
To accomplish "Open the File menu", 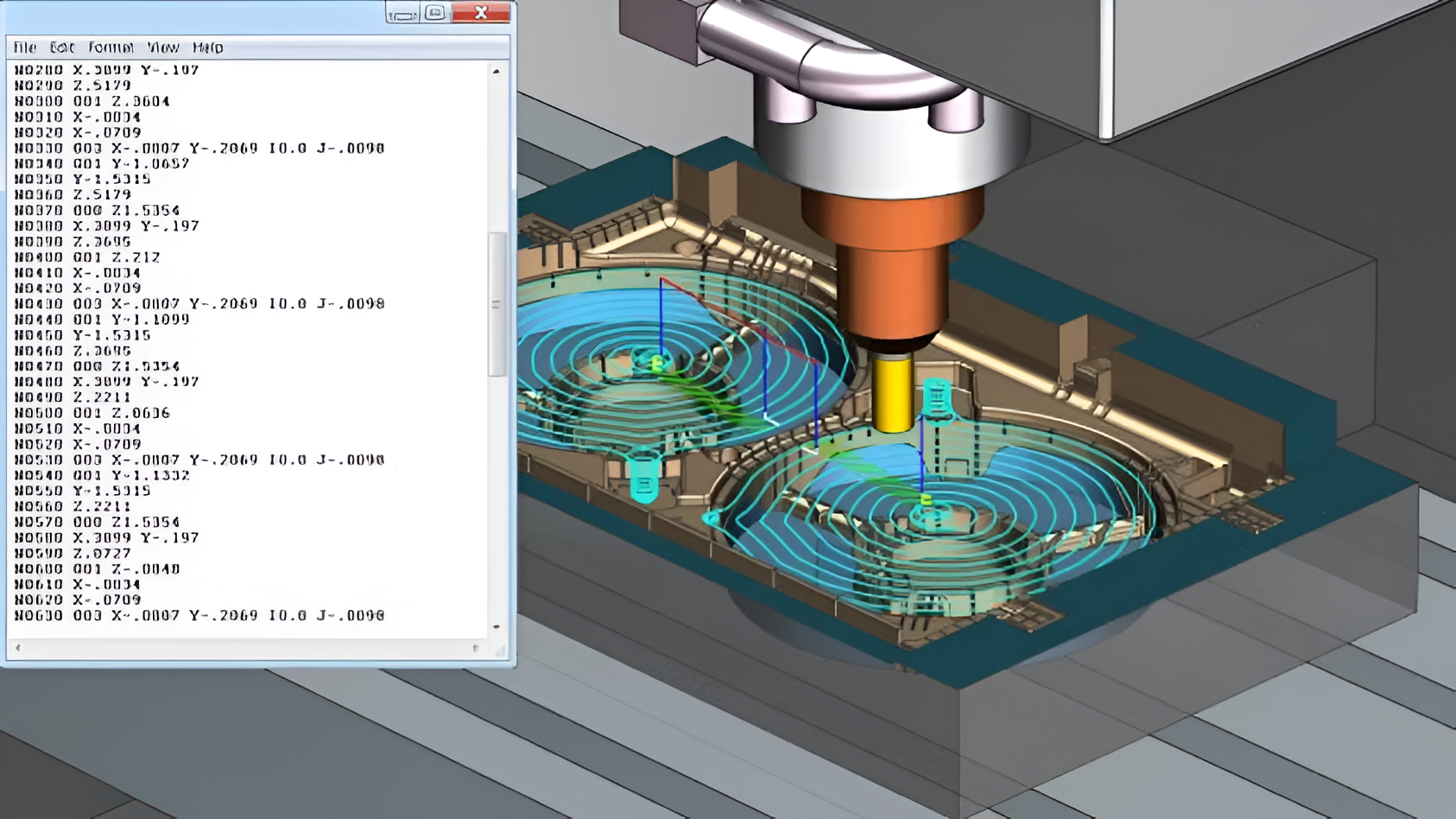I will (x=25, y=48).
